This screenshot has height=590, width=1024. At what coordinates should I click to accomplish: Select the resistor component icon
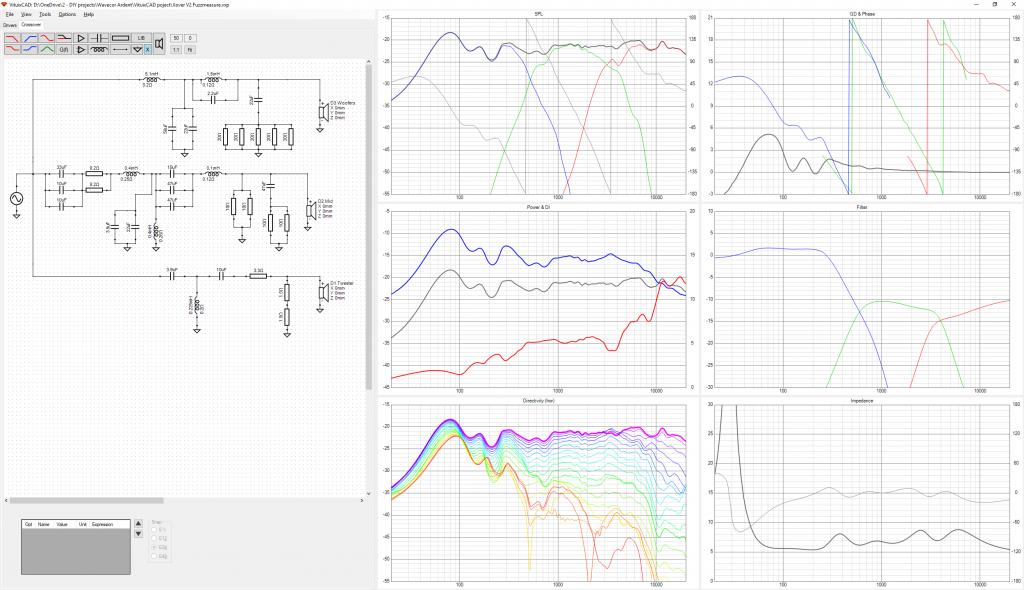pos(120,38)
